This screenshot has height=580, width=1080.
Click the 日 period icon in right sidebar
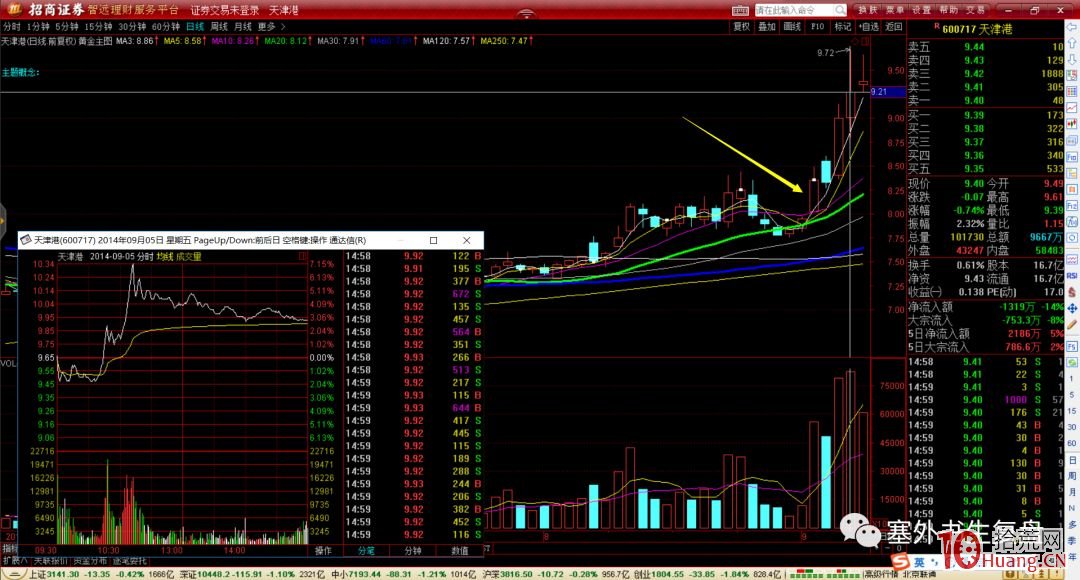click(1072, 460)
